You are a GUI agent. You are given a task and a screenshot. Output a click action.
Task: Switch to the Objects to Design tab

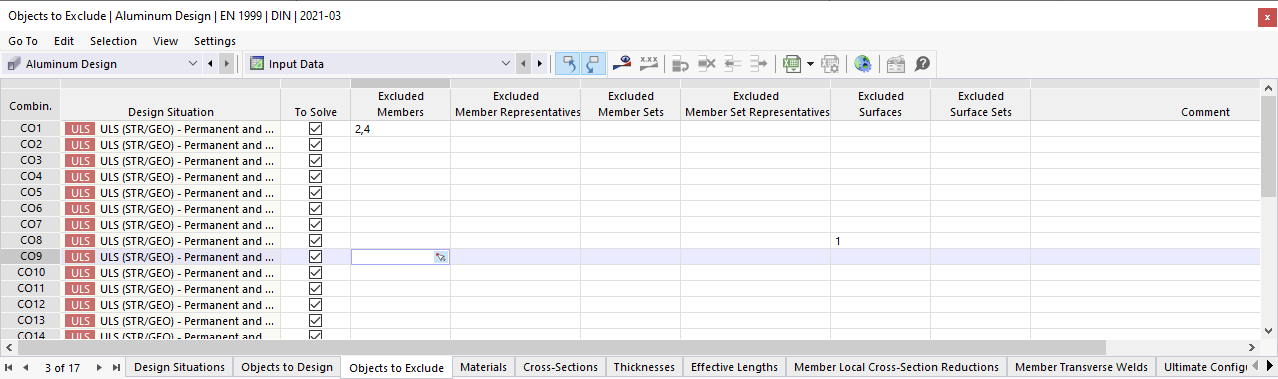pyautogui.click(x=287, y=367)
